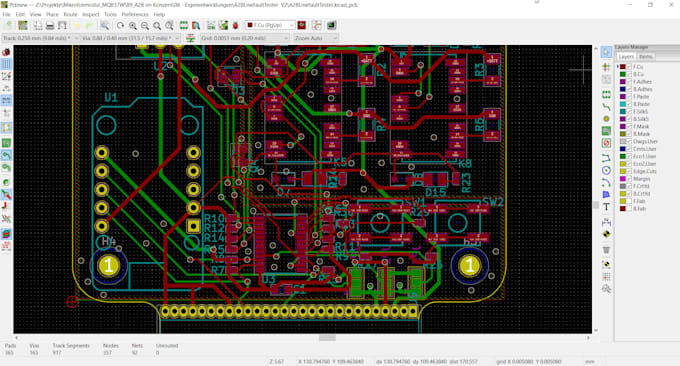Toggle high contrast display mode
This screenshot has height=366, width=680.
click(6, 219)
